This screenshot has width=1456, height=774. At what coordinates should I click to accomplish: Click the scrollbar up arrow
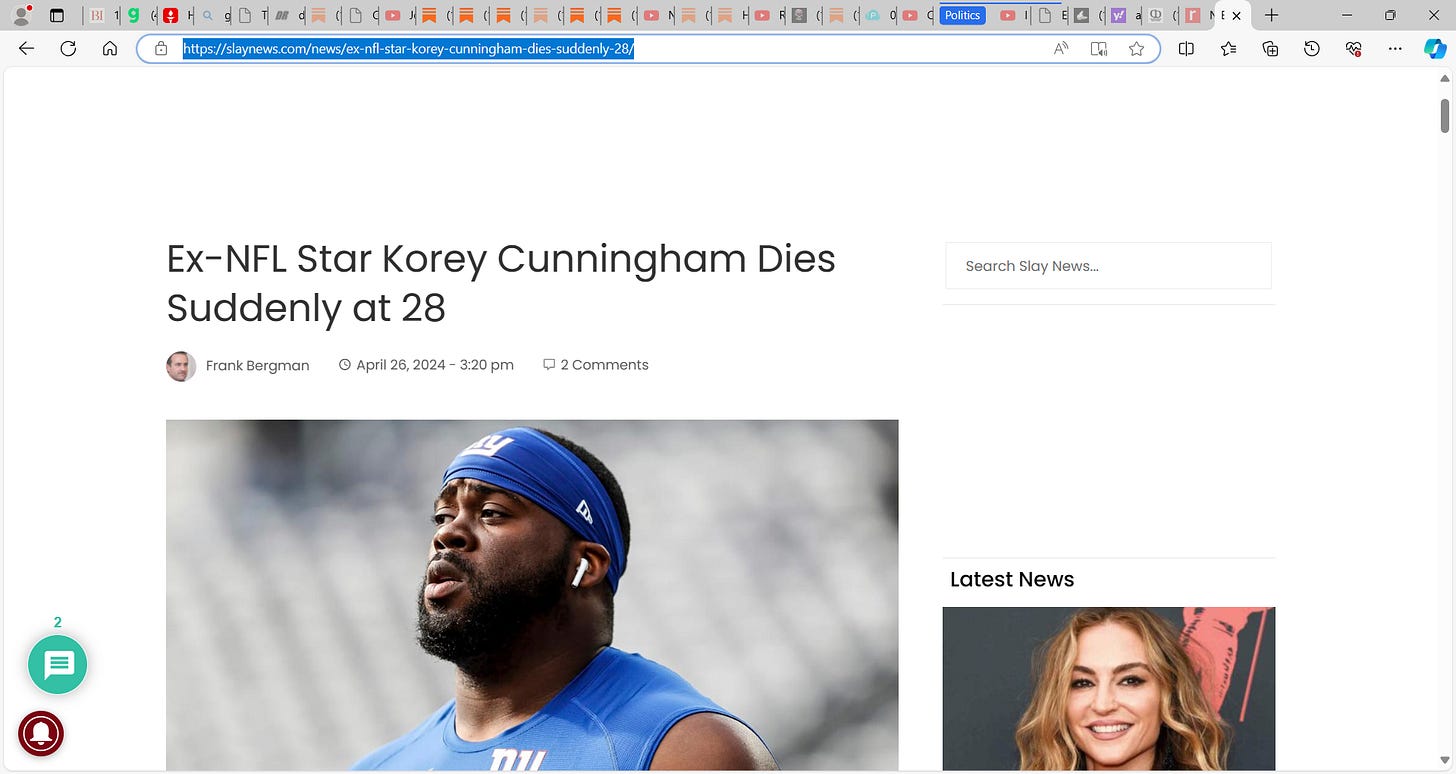[1445, 79]
